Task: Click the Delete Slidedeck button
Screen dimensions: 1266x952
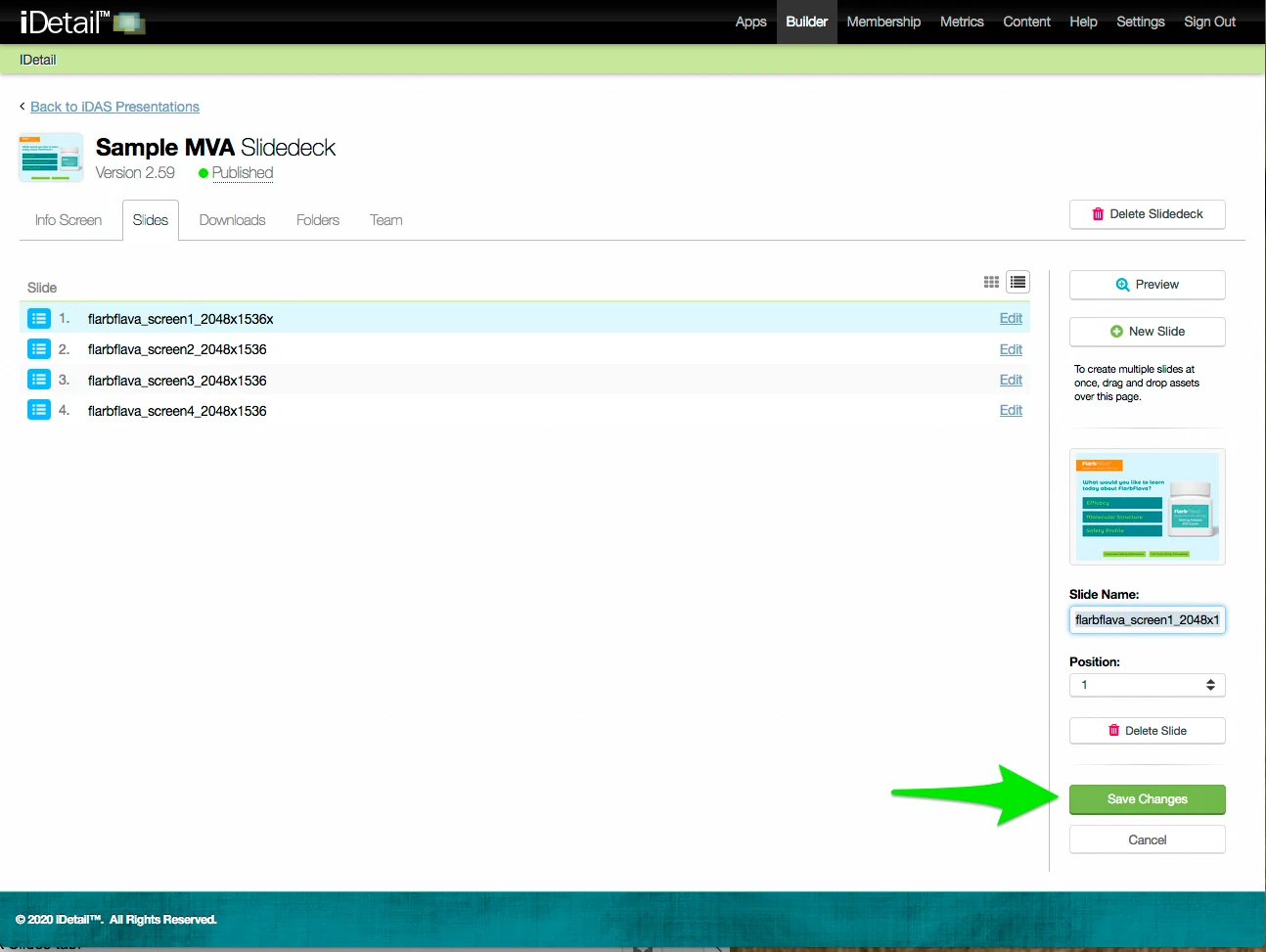Action: tap(1147, 214)
